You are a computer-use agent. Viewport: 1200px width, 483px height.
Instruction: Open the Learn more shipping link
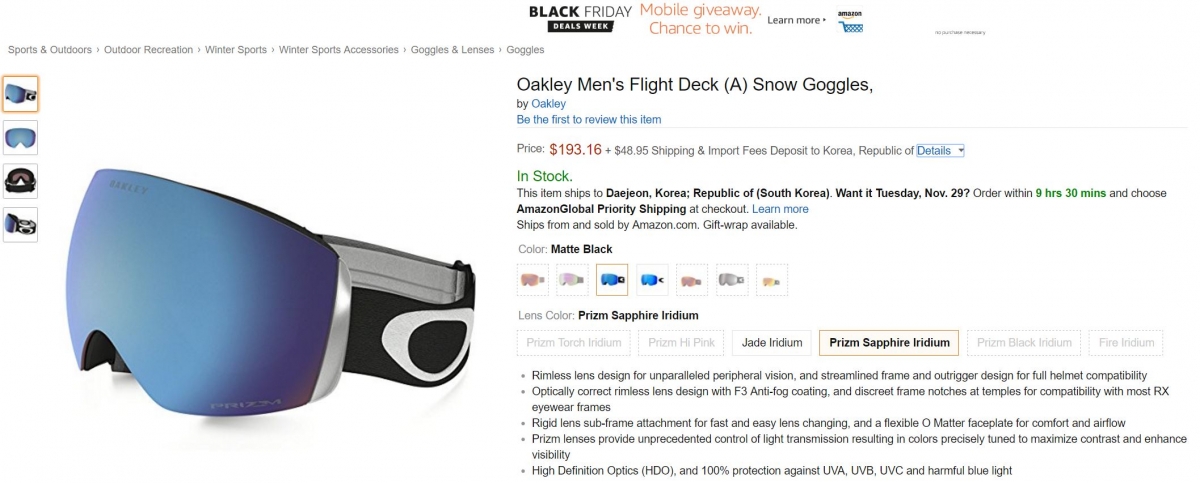pos(780,209)
